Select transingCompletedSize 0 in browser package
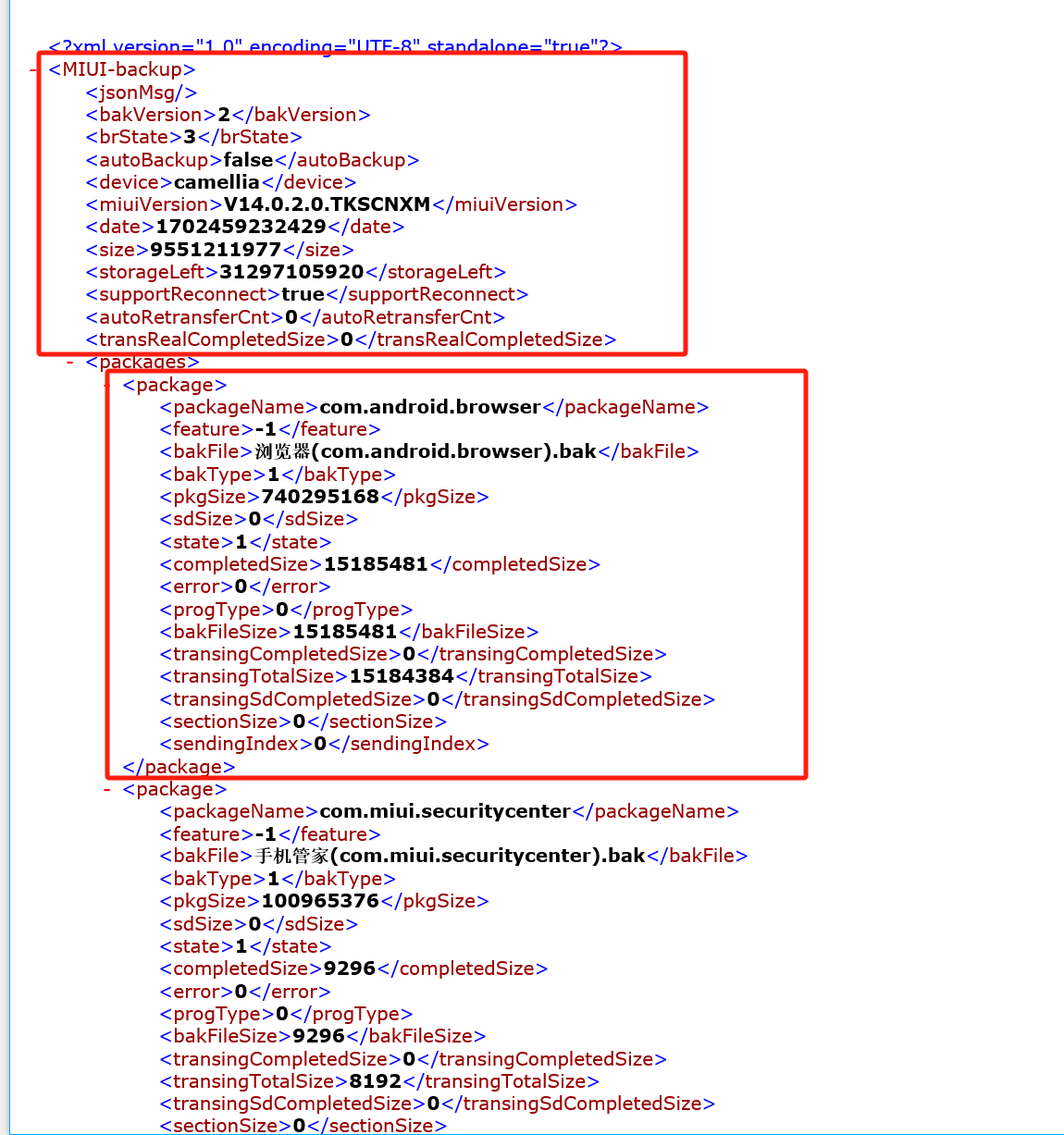The image size is (1064, 1135). [x=409, y=654]
